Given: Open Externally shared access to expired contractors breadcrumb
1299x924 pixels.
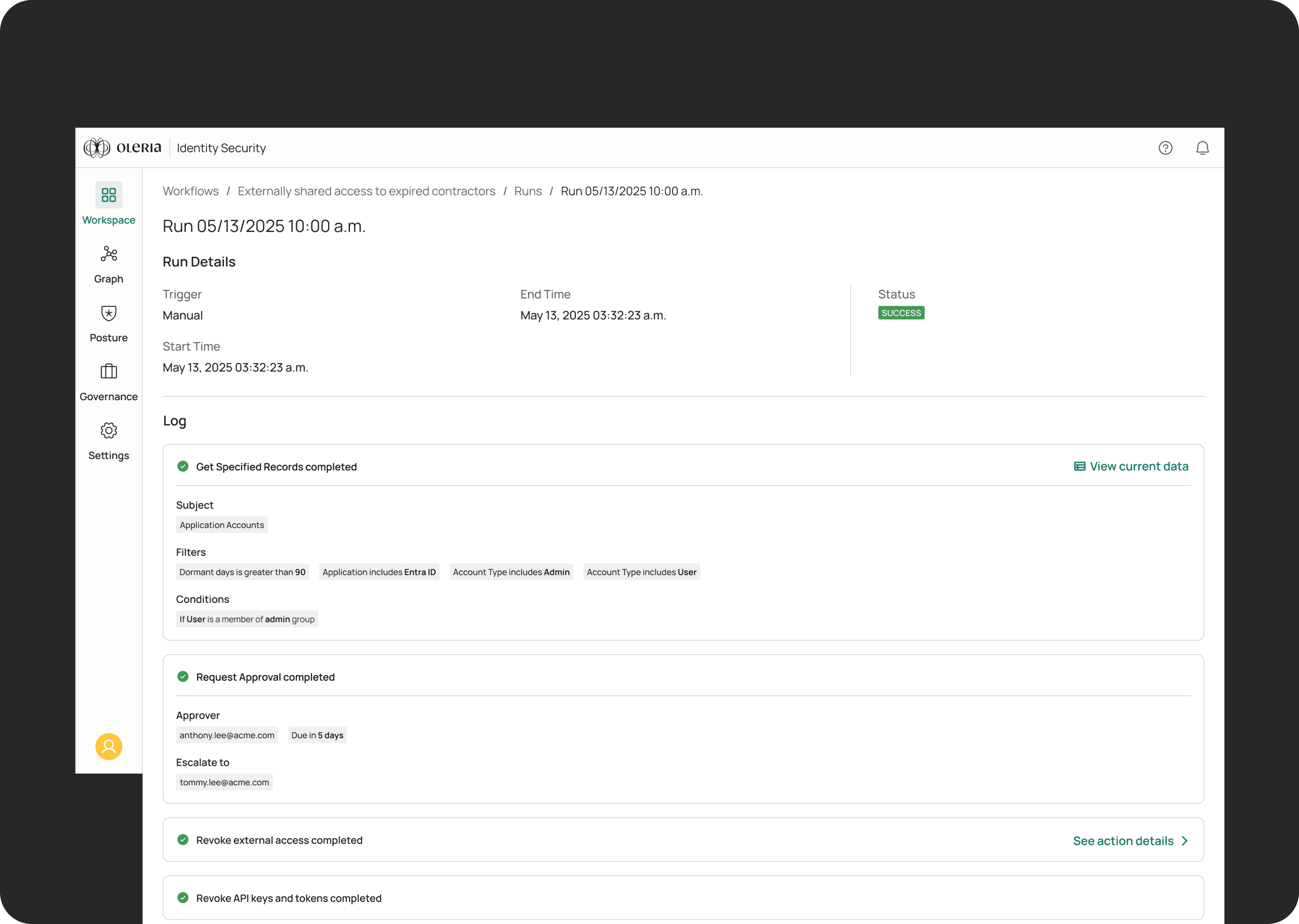Looking at the screenshot, I should [366, 191].
